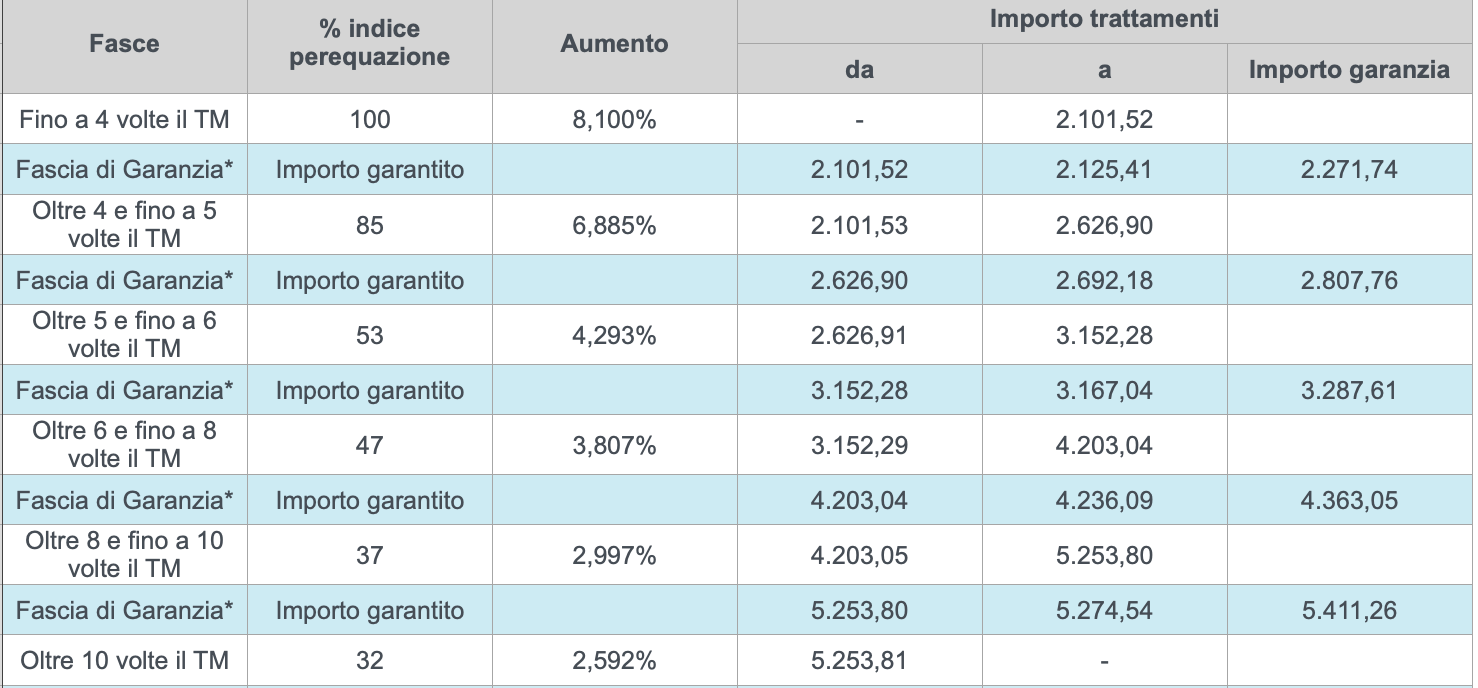Click the "Aumento" column header

tap(614, 43)
